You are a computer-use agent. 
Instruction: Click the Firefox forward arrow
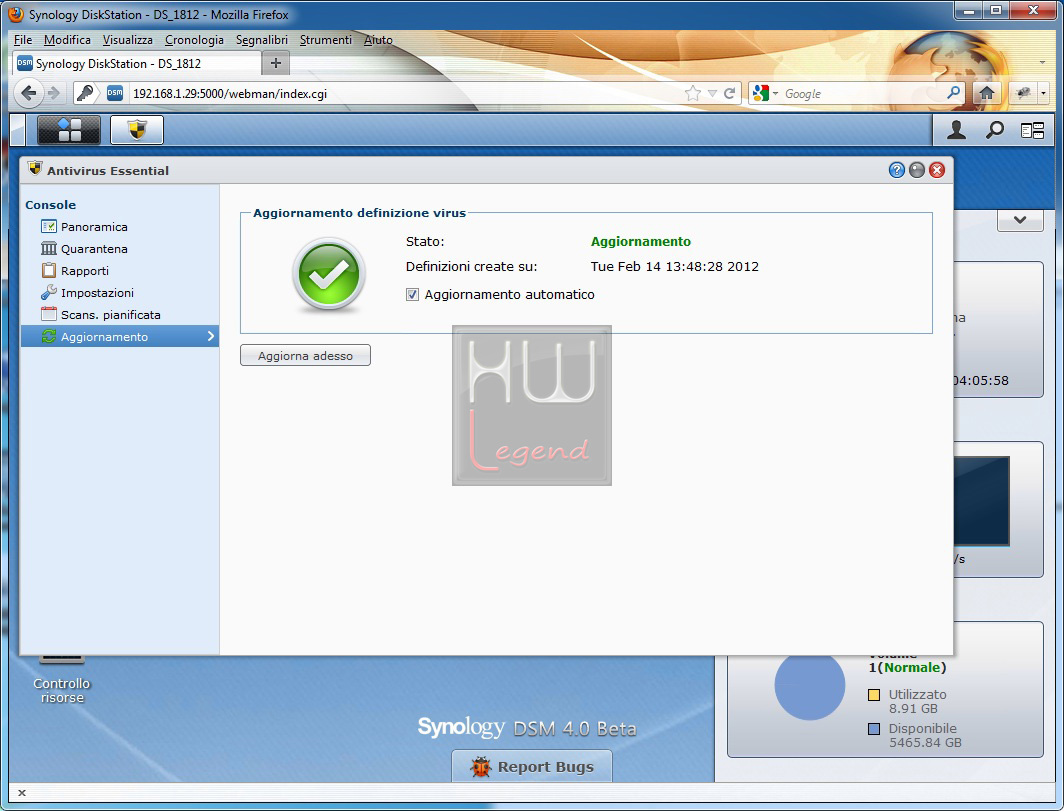coord(54,93)
